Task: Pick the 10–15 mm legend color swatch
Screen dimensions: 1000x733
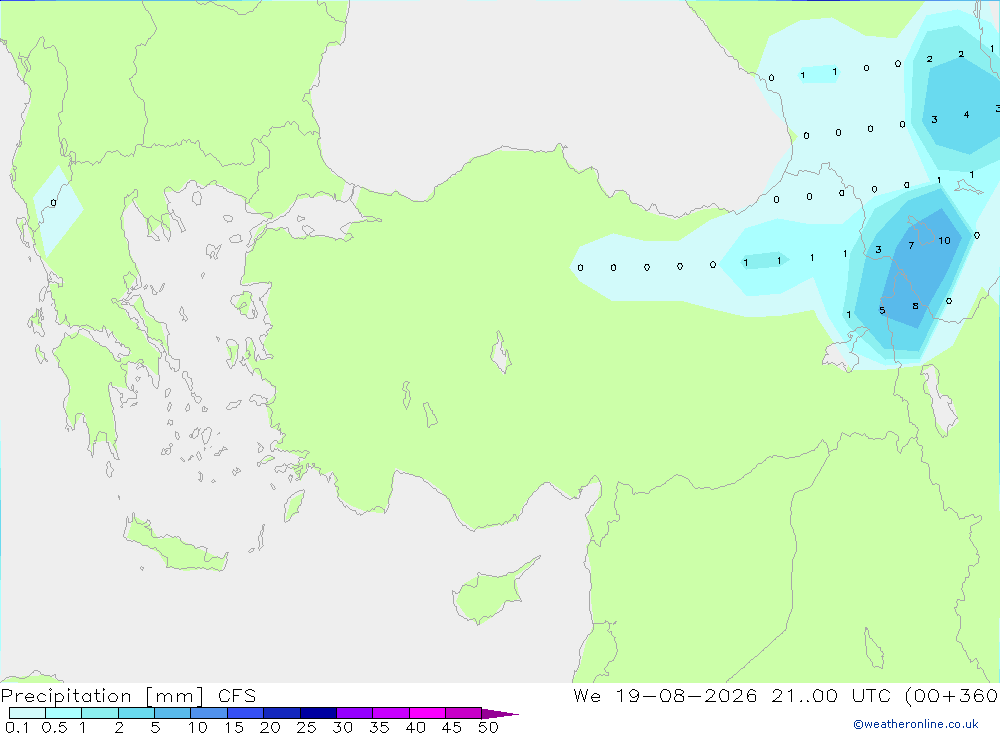Action: [x=209, y=713]
